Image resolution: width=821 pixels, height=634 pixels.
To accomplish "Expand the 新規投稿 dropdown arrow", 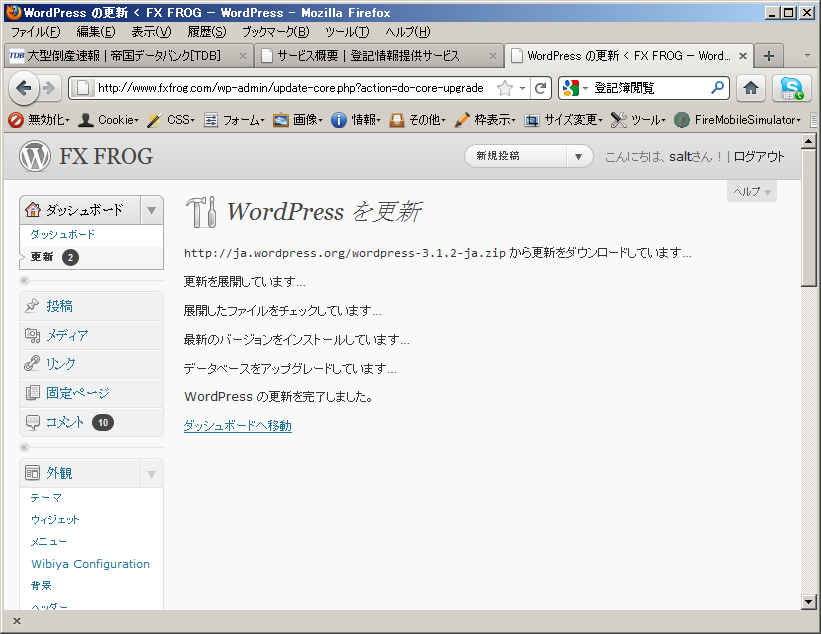I will coord(580,156).
